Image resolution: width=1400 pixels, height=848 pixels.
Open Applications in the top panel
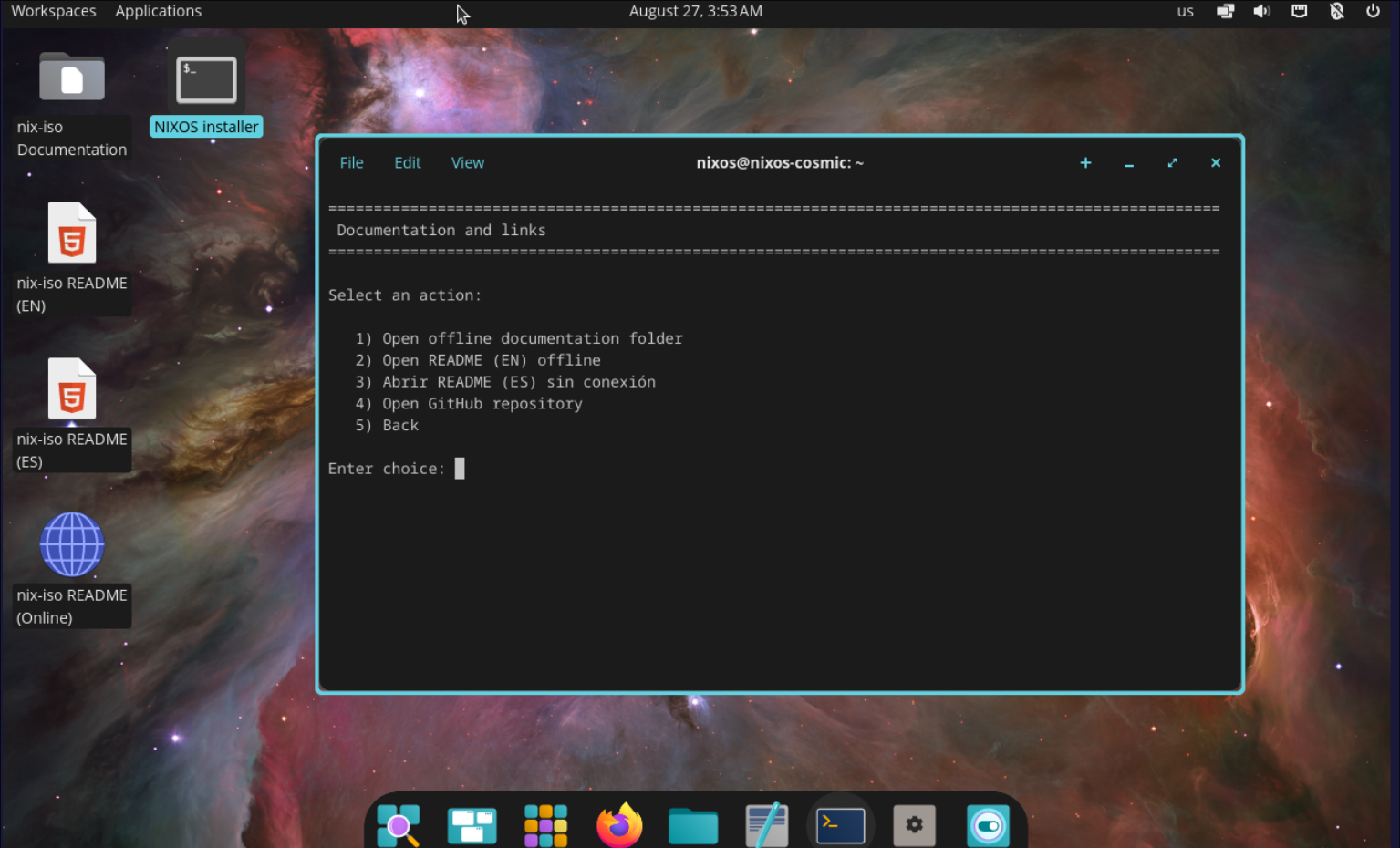coord(159,11)
